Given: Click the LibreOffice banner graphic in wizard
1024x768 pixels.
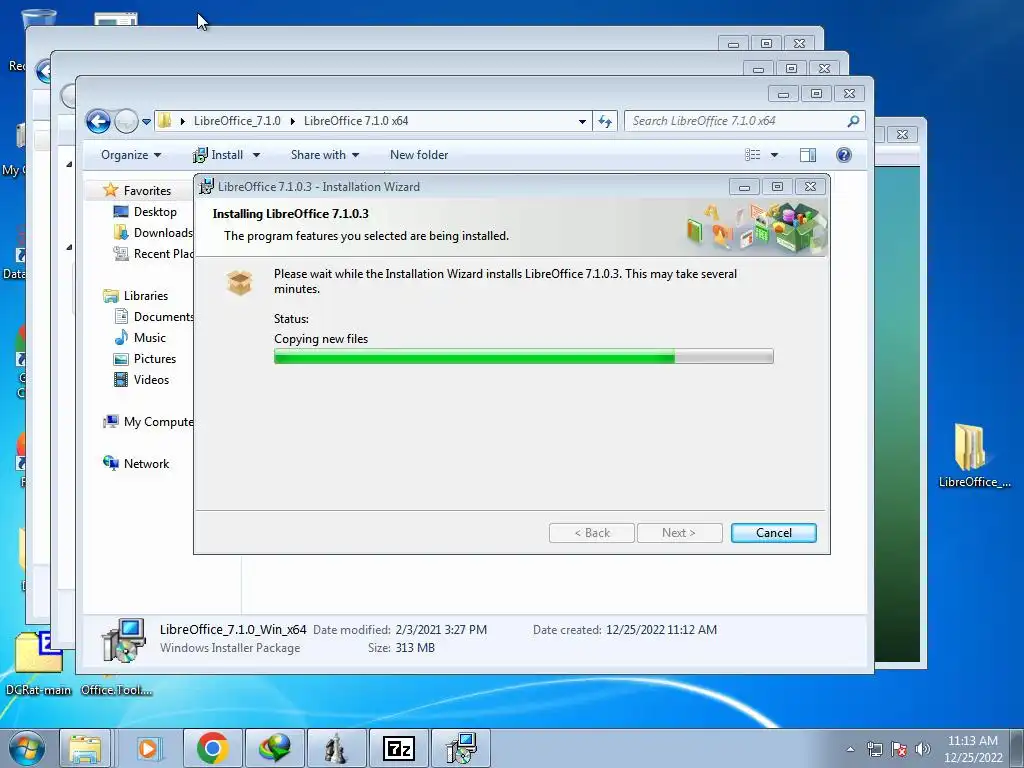Looking at the screenshot, I should click(x=756, y=228).
